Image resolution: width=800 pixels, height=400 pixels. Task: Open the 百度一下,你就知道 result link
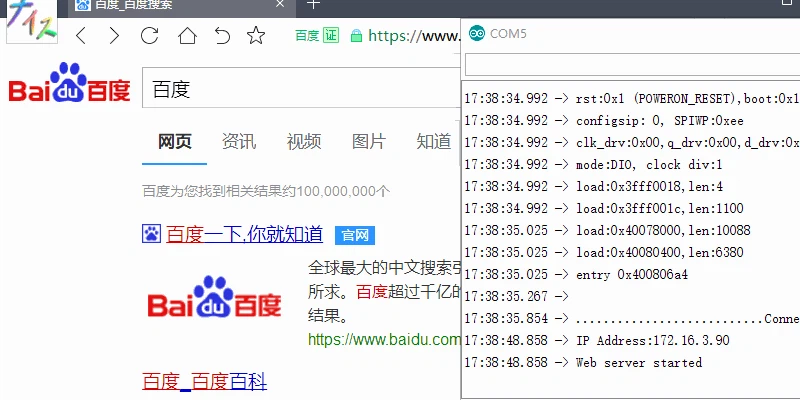244,235
